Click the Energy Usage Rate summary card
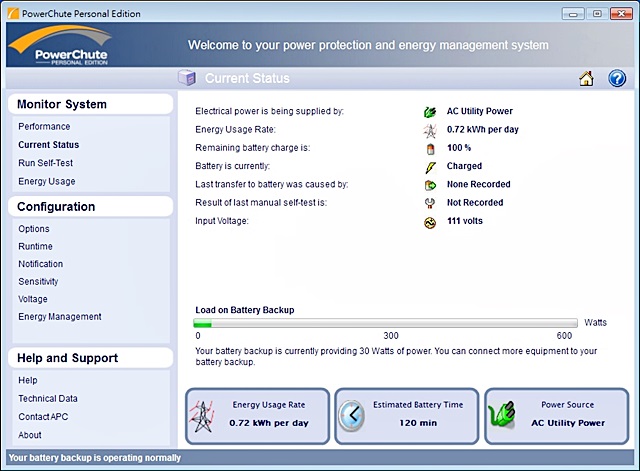The width and height of the screenshot is (640, 471). (258, 416)
